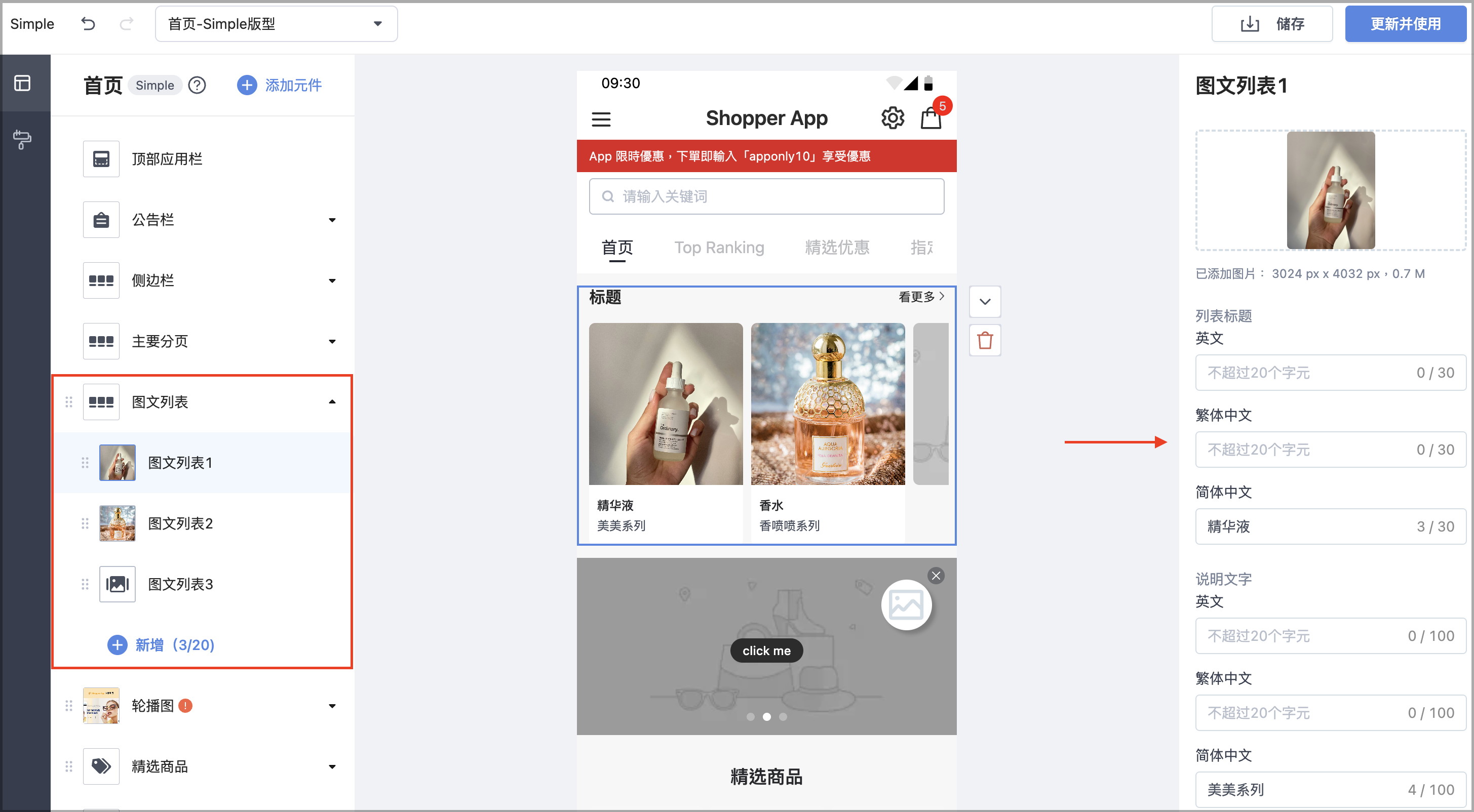Click 添加元件 link
1474x812 pixels.
click(293, 85)
